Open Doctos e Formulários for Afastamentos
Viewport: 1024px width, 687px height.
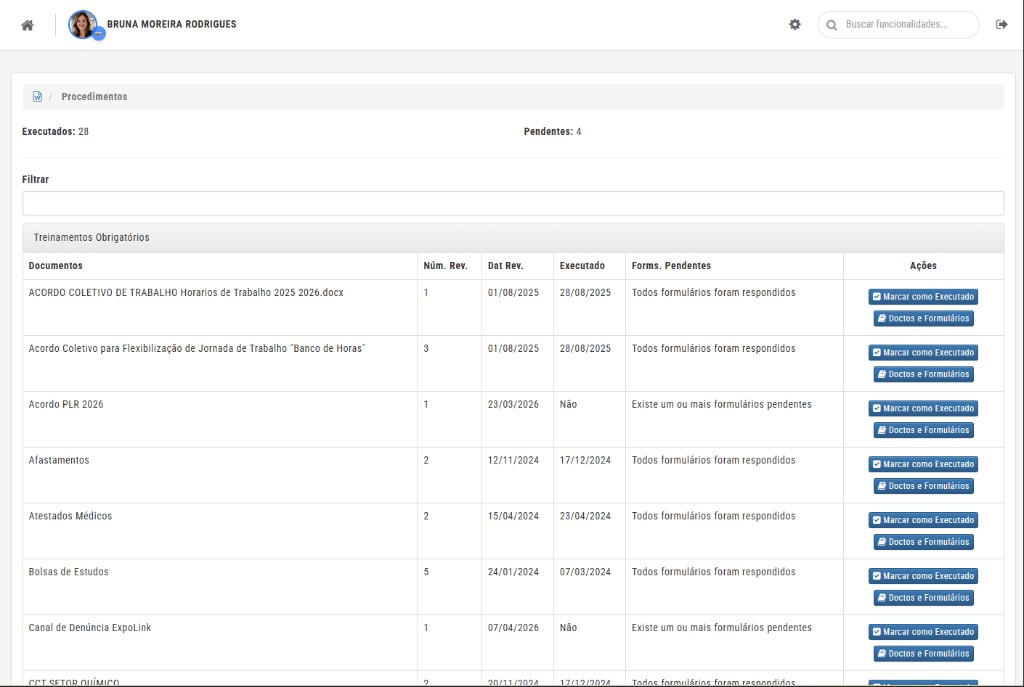pos(923,486)
